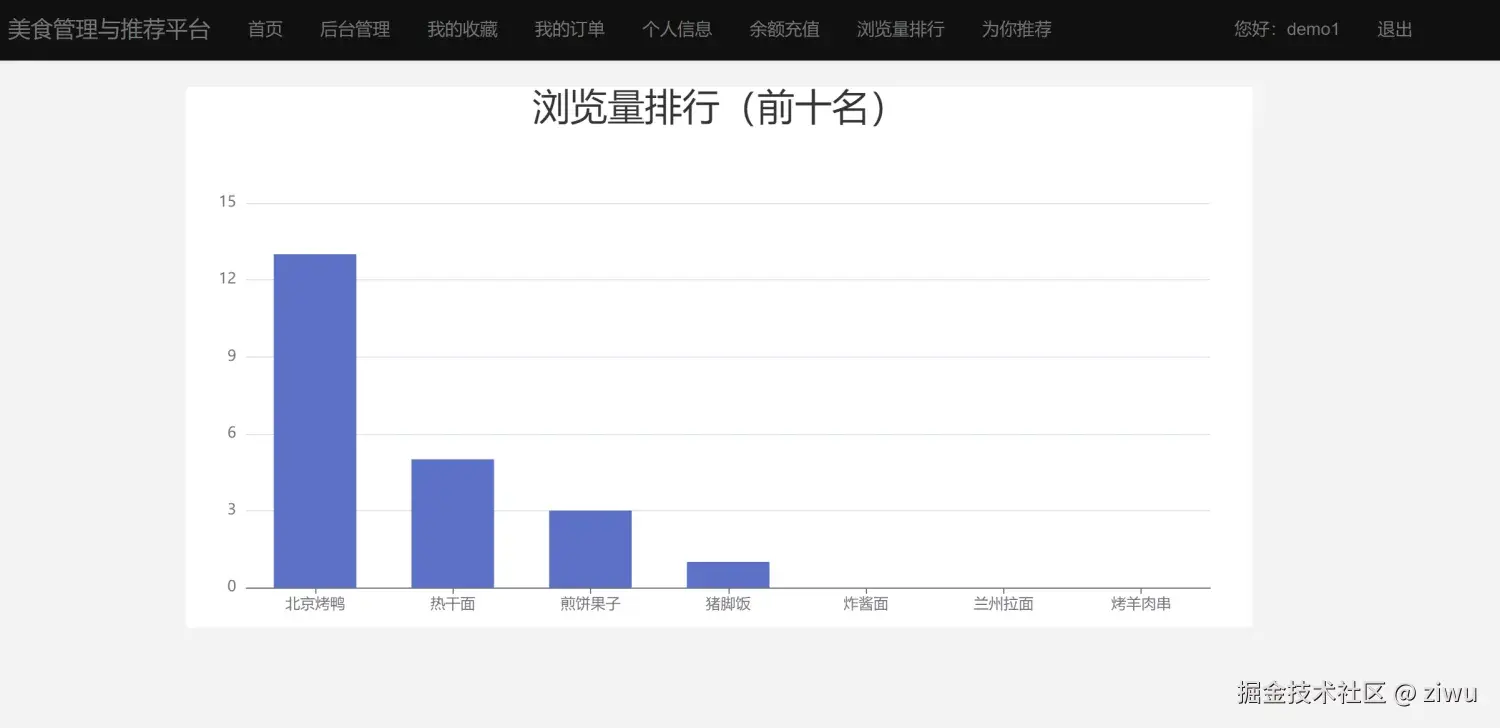Click the 北京烤鸭 axis label
Viewport: 1500px width, 728px height.
pyautogui.click(x=315, y=604)
